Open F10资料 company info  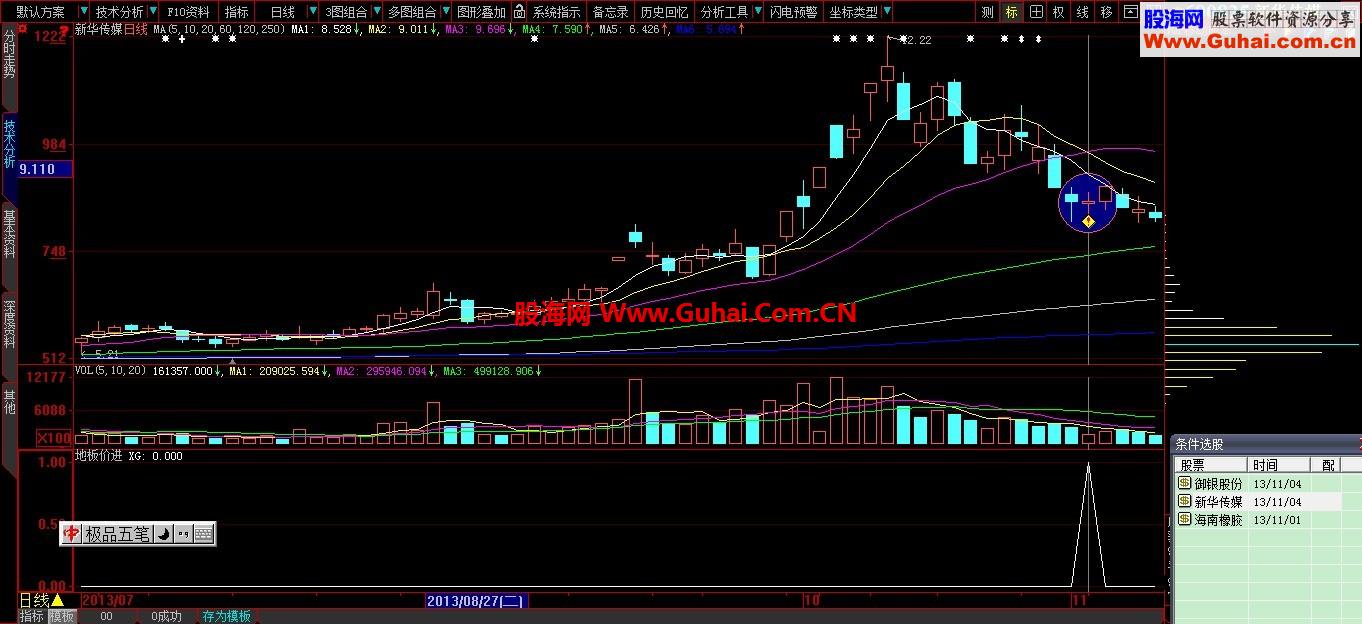[x=189, y=12]
